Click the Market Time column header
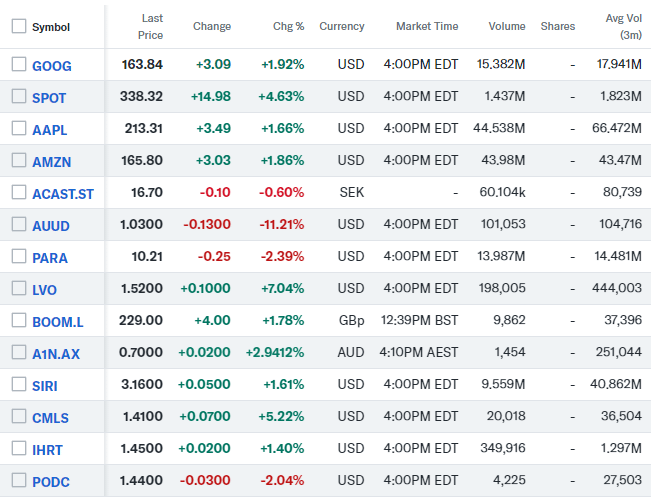This screenshot has height=501, width=651. (427, 27)
